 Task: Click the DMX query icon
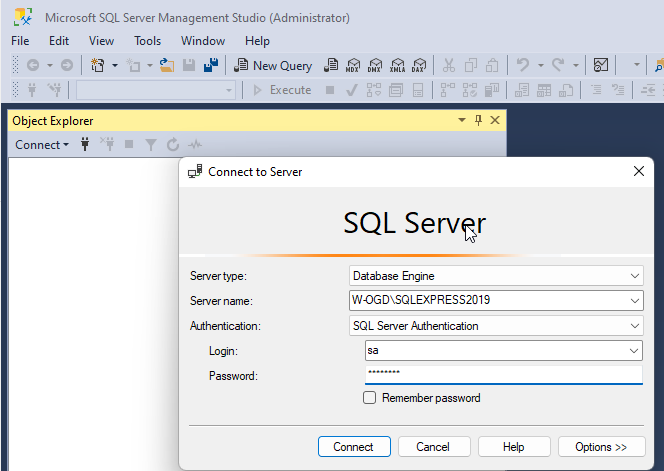tap(375, 65)
